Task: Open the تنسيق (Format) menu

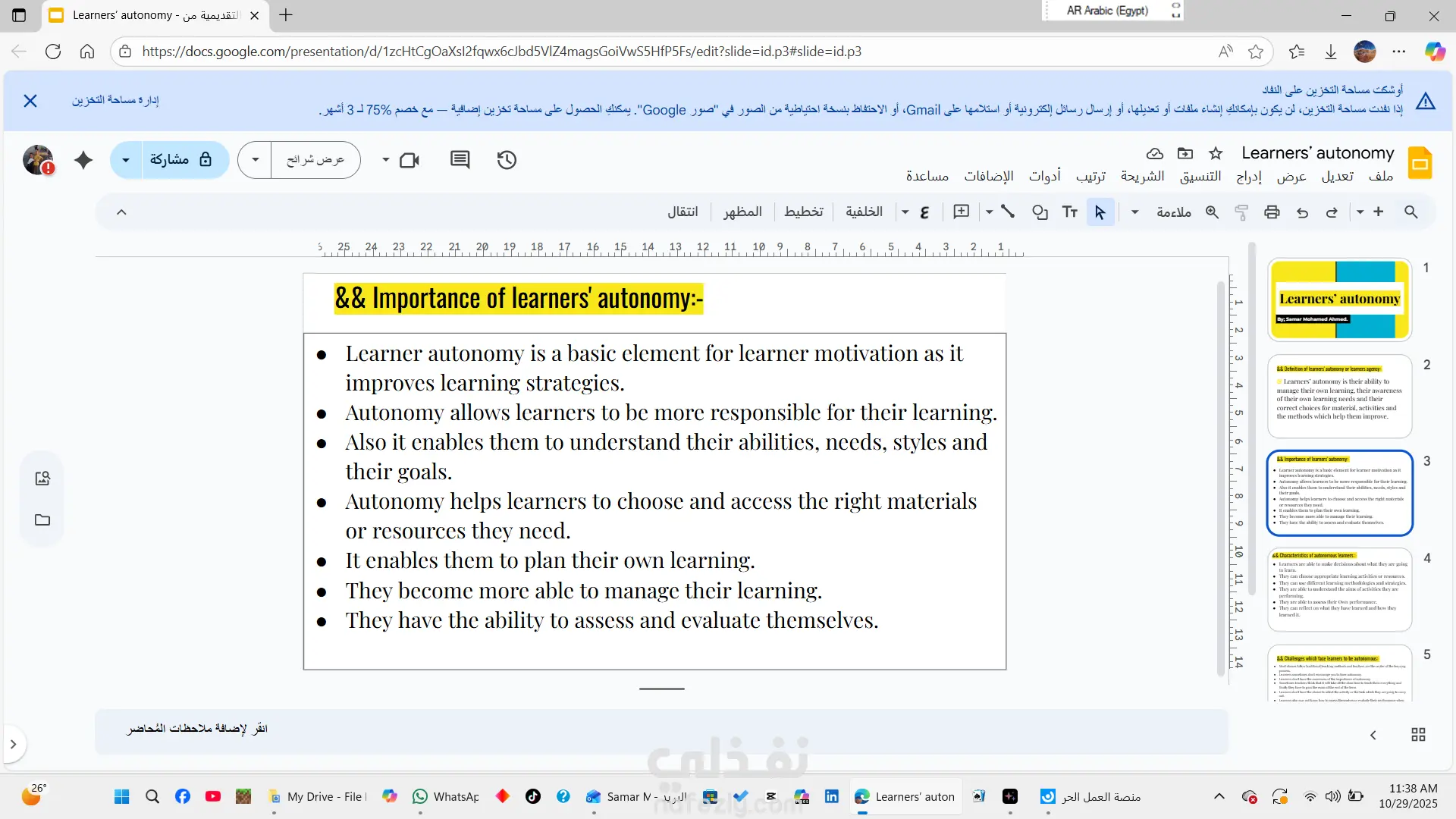Action: coord(1200,177)
